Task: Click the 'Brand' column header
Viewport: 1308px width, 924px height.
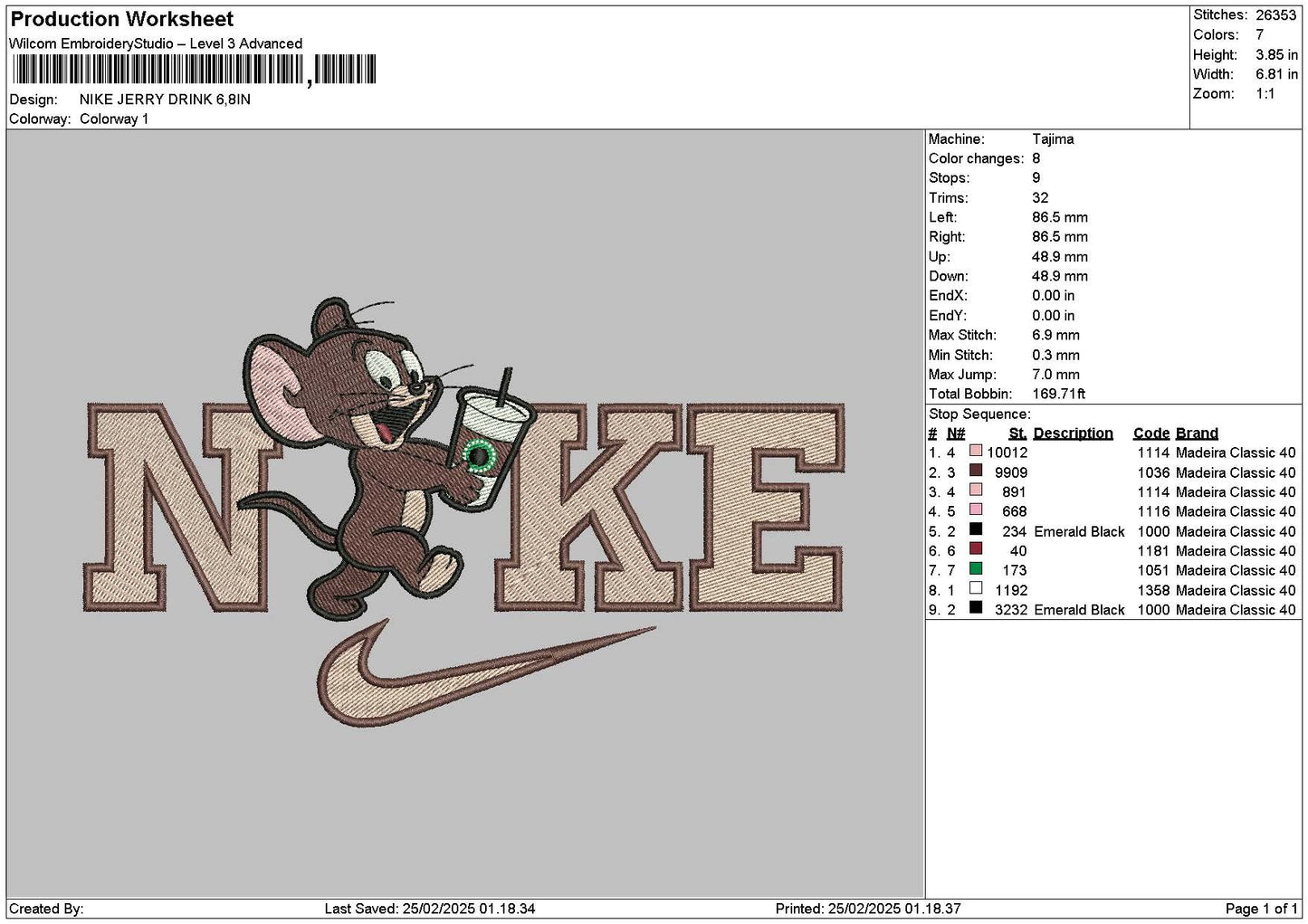Action: [x=1197, y=433]
